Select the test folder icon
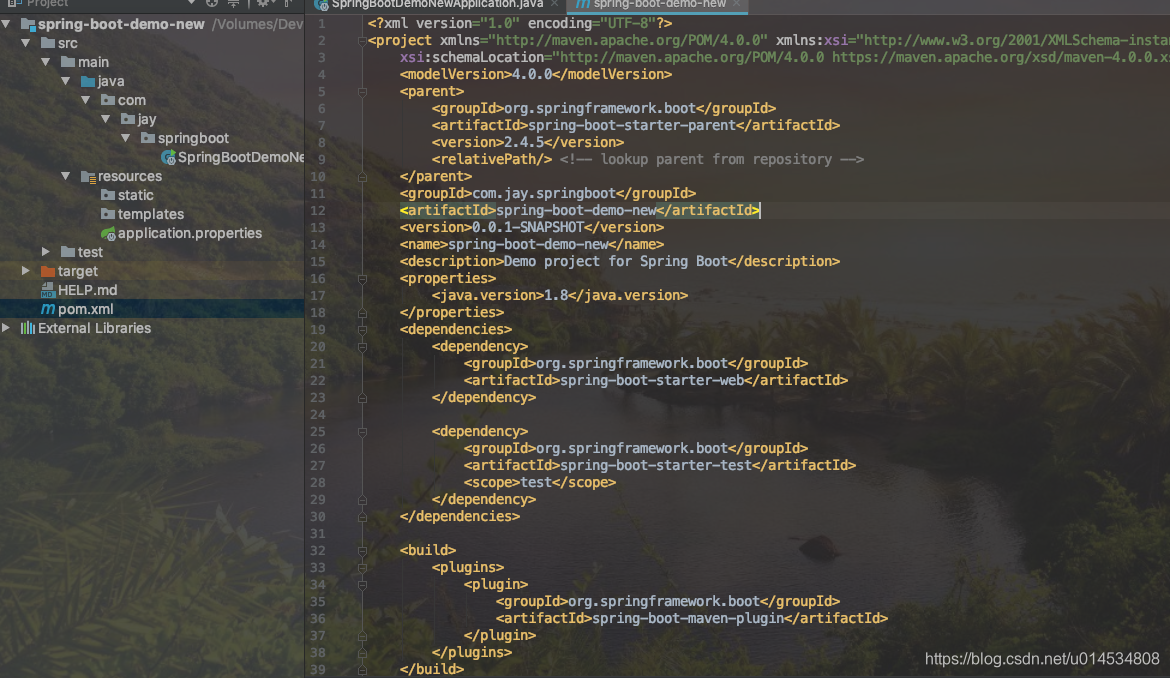This screenshot has width=1170, height=678. pyautogui.click(x=68, y=252)
